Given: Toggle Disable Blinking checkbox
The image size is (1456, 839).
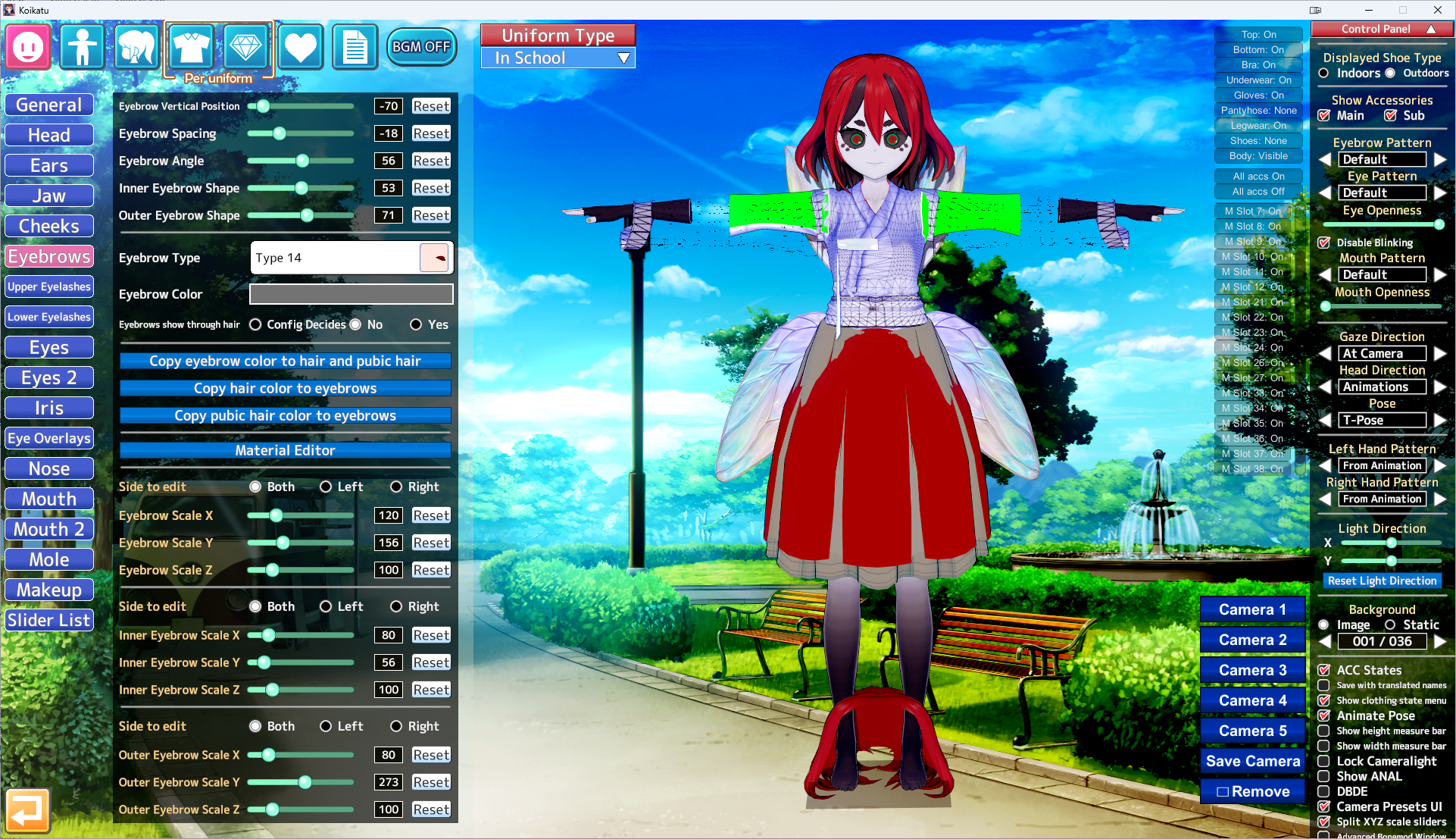Looking at the screenshot, I should point(1324,243).
